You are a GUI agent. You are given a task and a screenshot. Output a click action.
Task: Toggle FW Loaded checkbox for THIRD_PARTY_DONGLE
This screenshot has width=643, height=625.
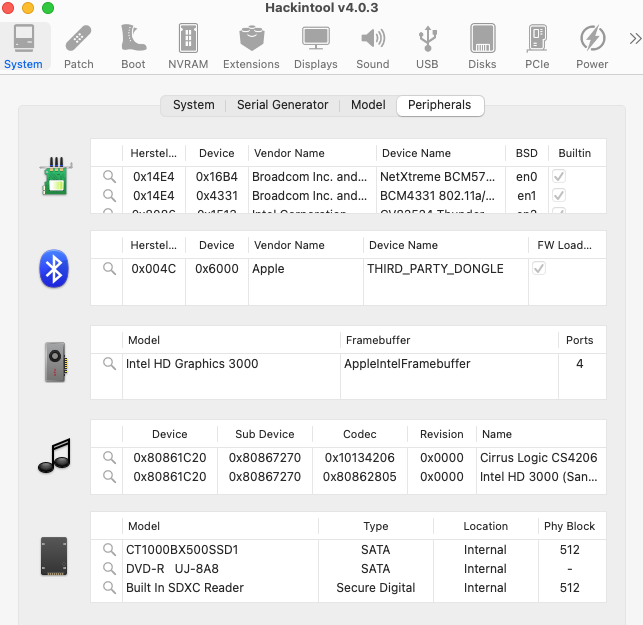pos(539,269)
